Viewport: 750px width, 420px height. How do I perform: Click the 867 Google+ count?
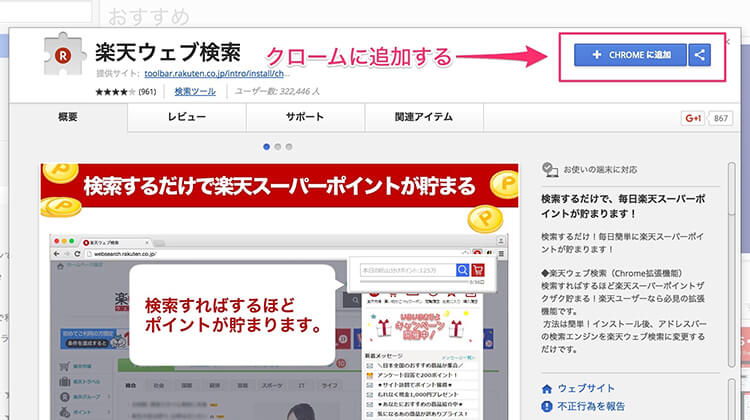(721, 118)
